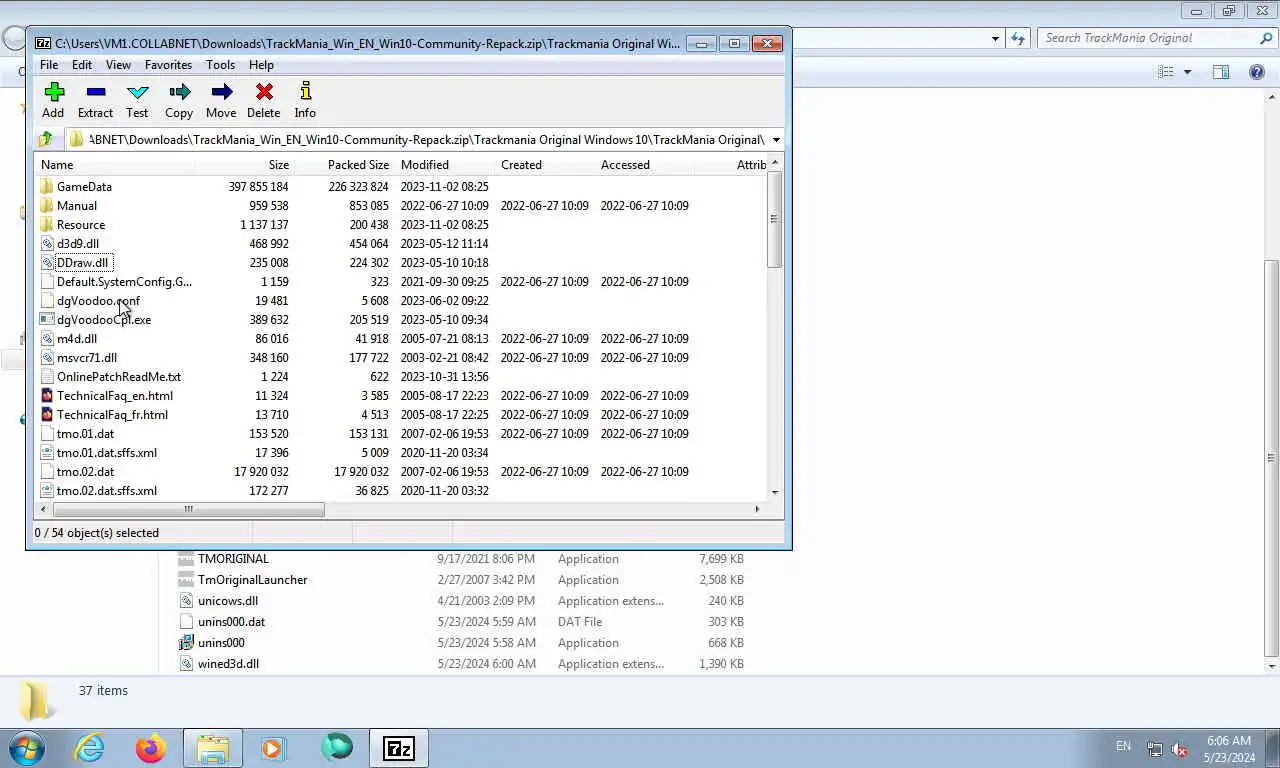
Task: Open Explorer view options dropdown arrow
Action: (x=1188, y=72)
